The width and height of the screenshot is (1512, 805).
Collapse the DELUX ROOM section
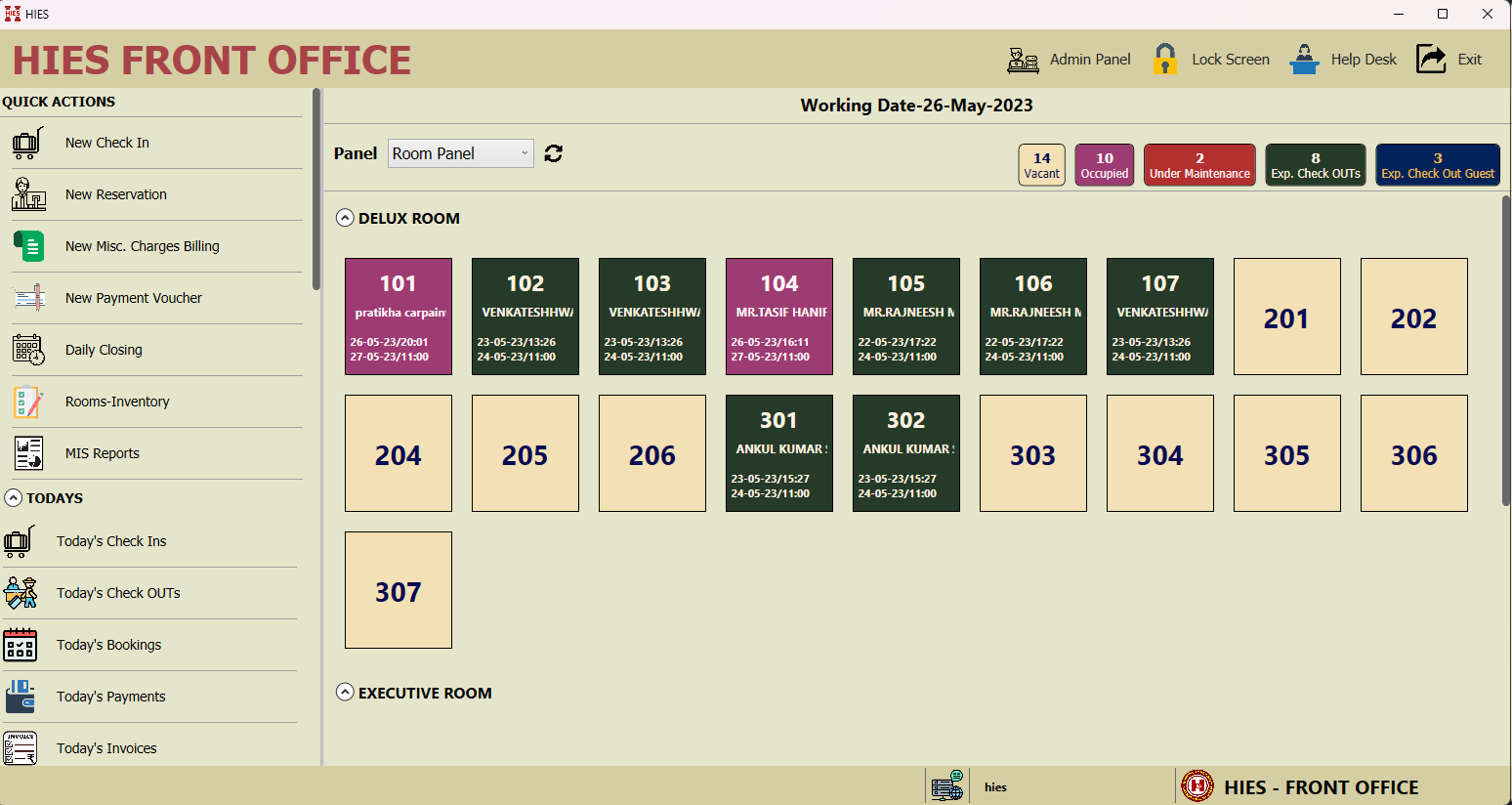(345, 218)
